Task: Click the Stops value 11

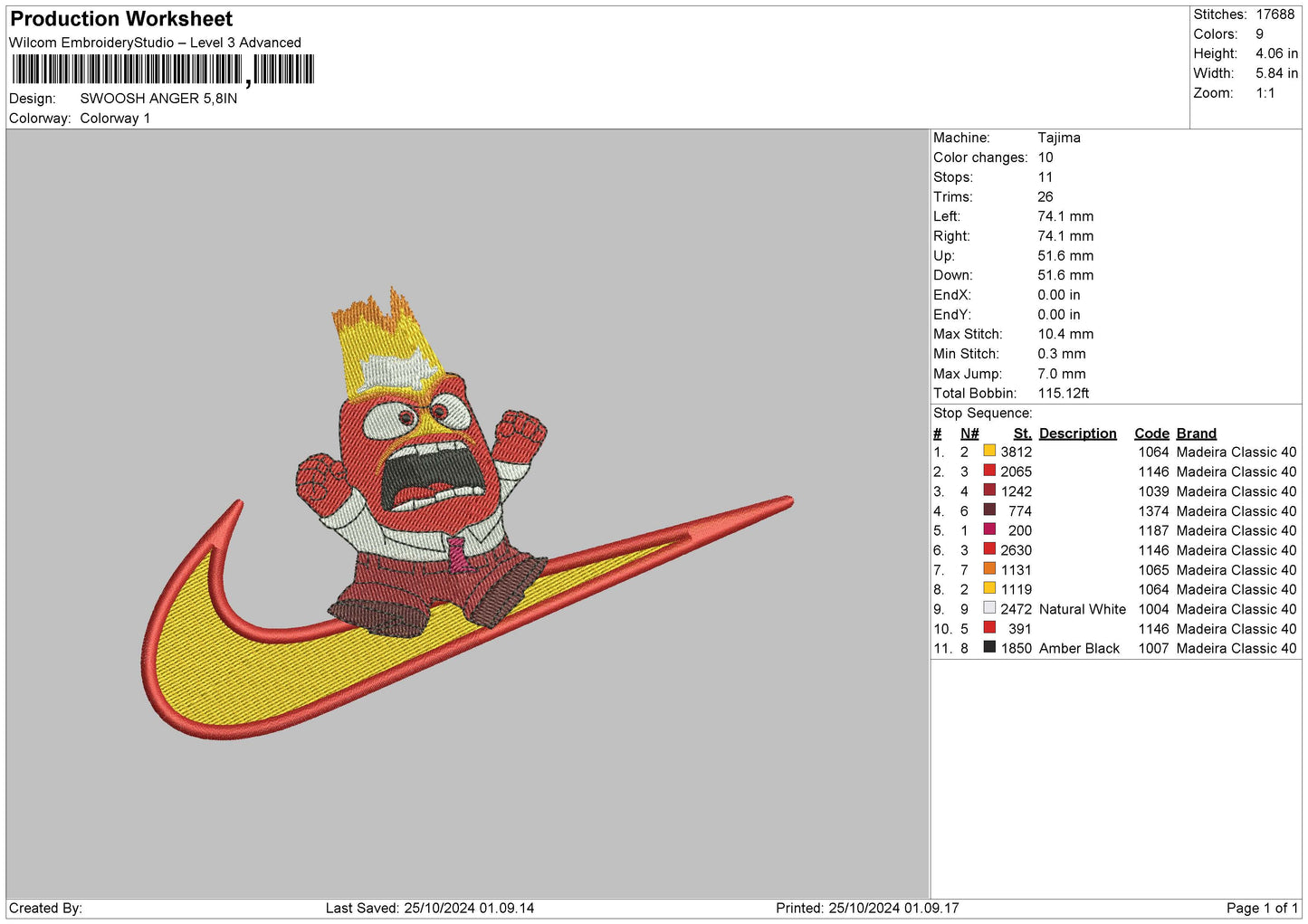Action: [1045, 177]
